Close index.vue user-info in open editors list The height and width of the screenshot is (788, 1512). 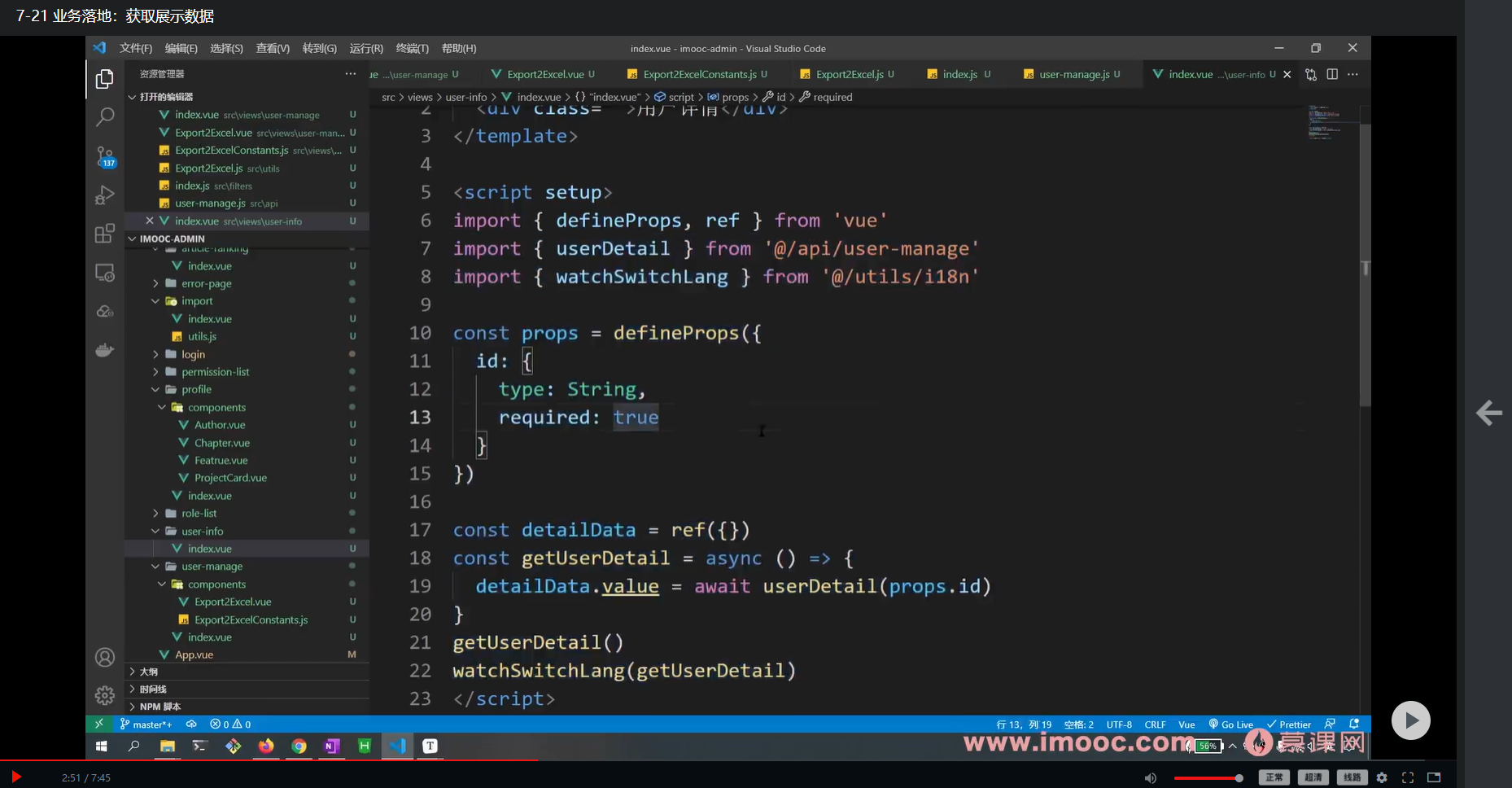(x=150, y=221)
